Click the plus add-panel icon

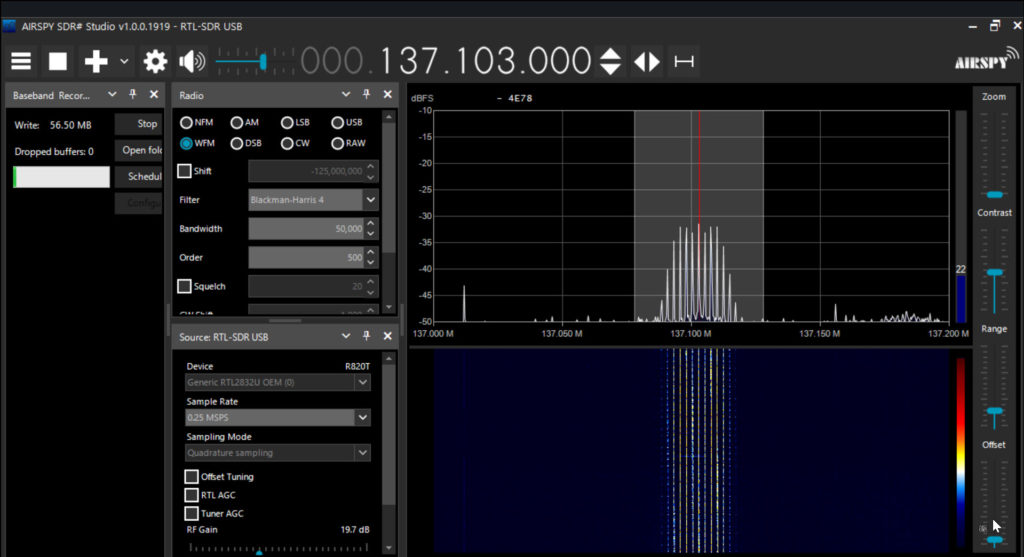click(96, 62)
